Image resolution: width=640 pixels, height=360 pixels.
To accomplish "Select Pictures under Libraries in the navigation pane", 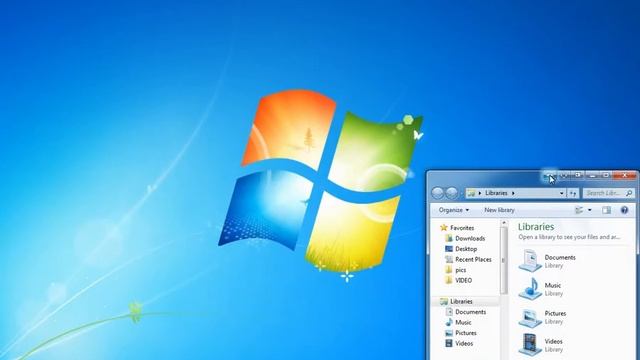I will pos(460,333).
